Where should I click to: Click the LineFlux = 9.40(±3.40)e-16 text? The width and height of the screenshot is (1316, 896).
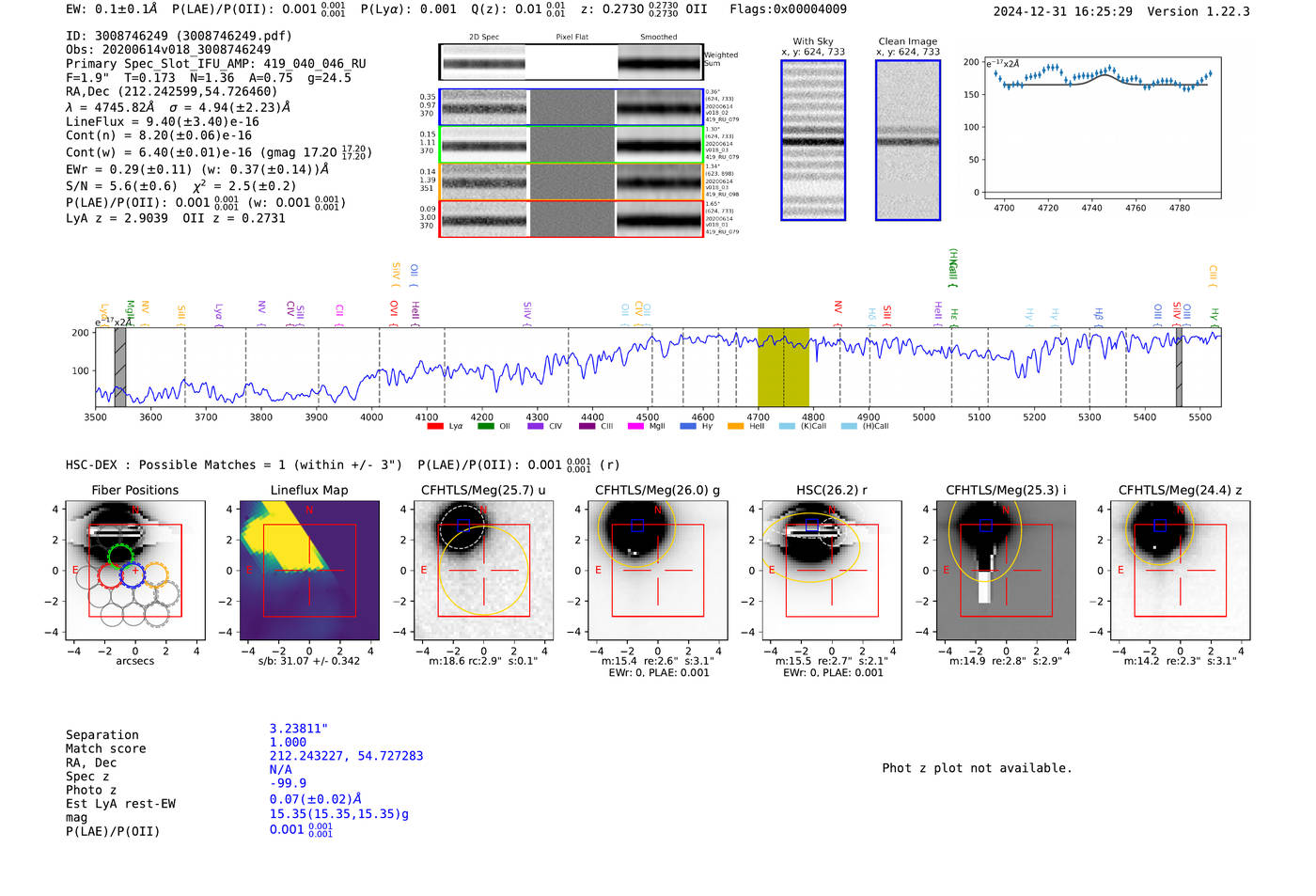tap(163, 121)
